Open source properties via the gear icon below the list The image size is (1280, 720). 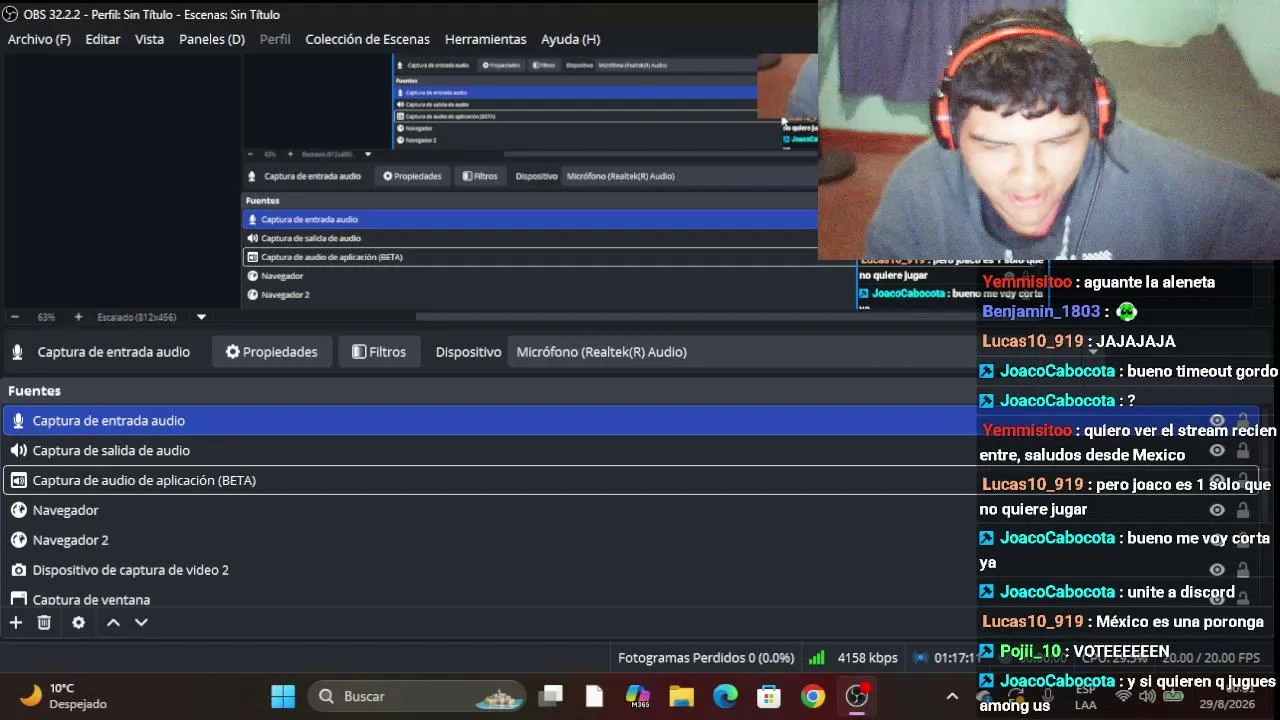pyautogui.click(x=78, y=622)
